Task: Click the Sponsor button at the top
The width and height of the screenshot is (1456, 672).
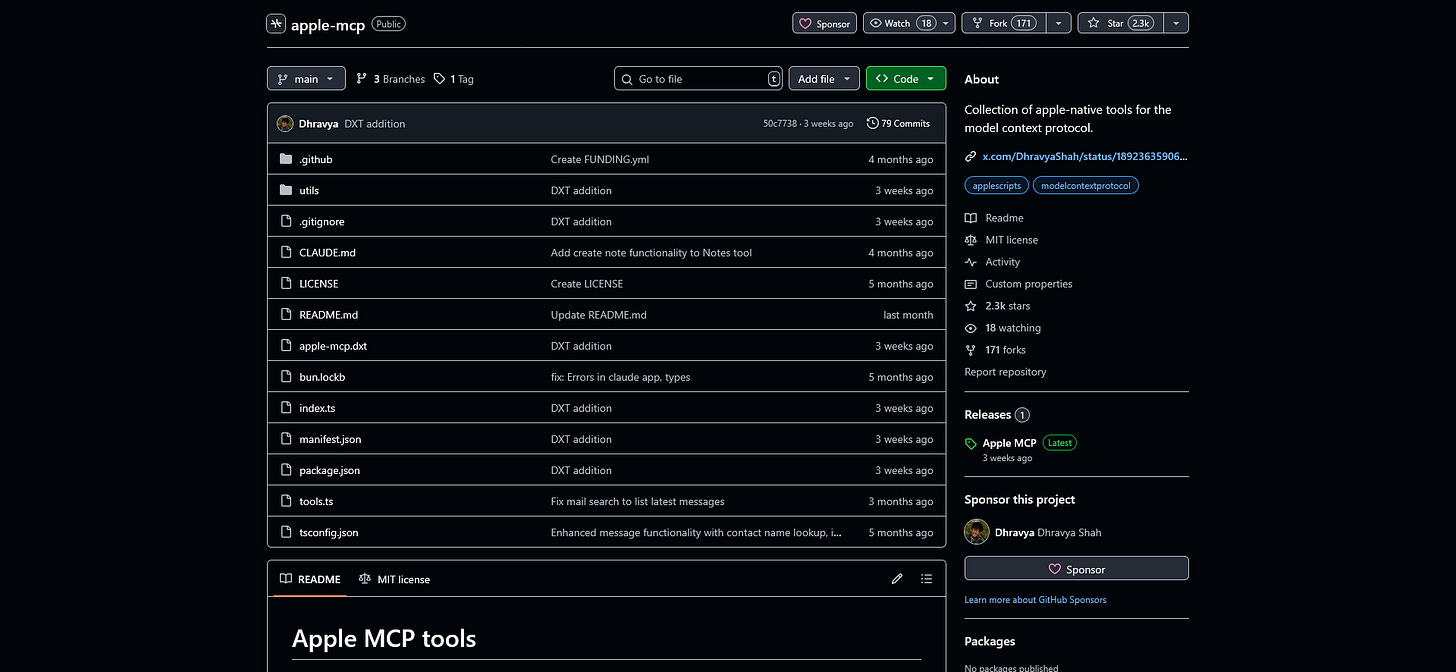Action: pos(824,23)
